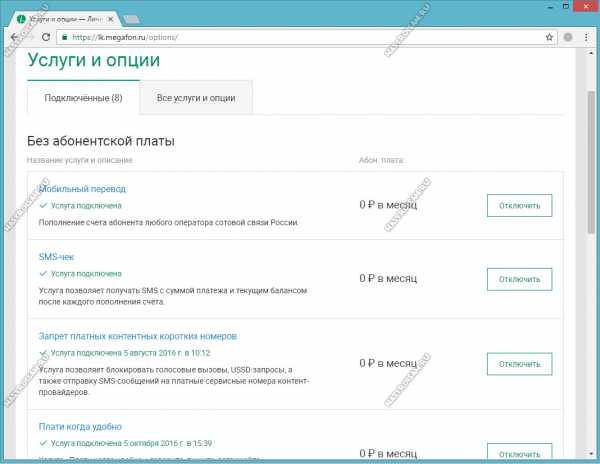Open Запрет платных контентных коротких номеров link
The width and height of the screenshot is (600, 464).
click(137, 336)
